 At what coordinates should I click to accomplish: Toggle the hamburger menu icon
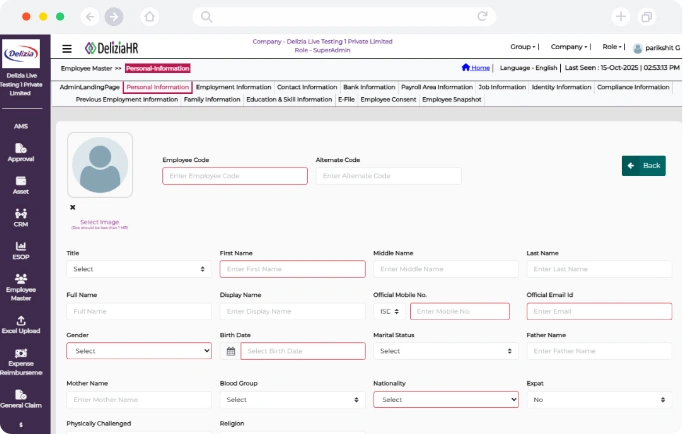[67, 48]
